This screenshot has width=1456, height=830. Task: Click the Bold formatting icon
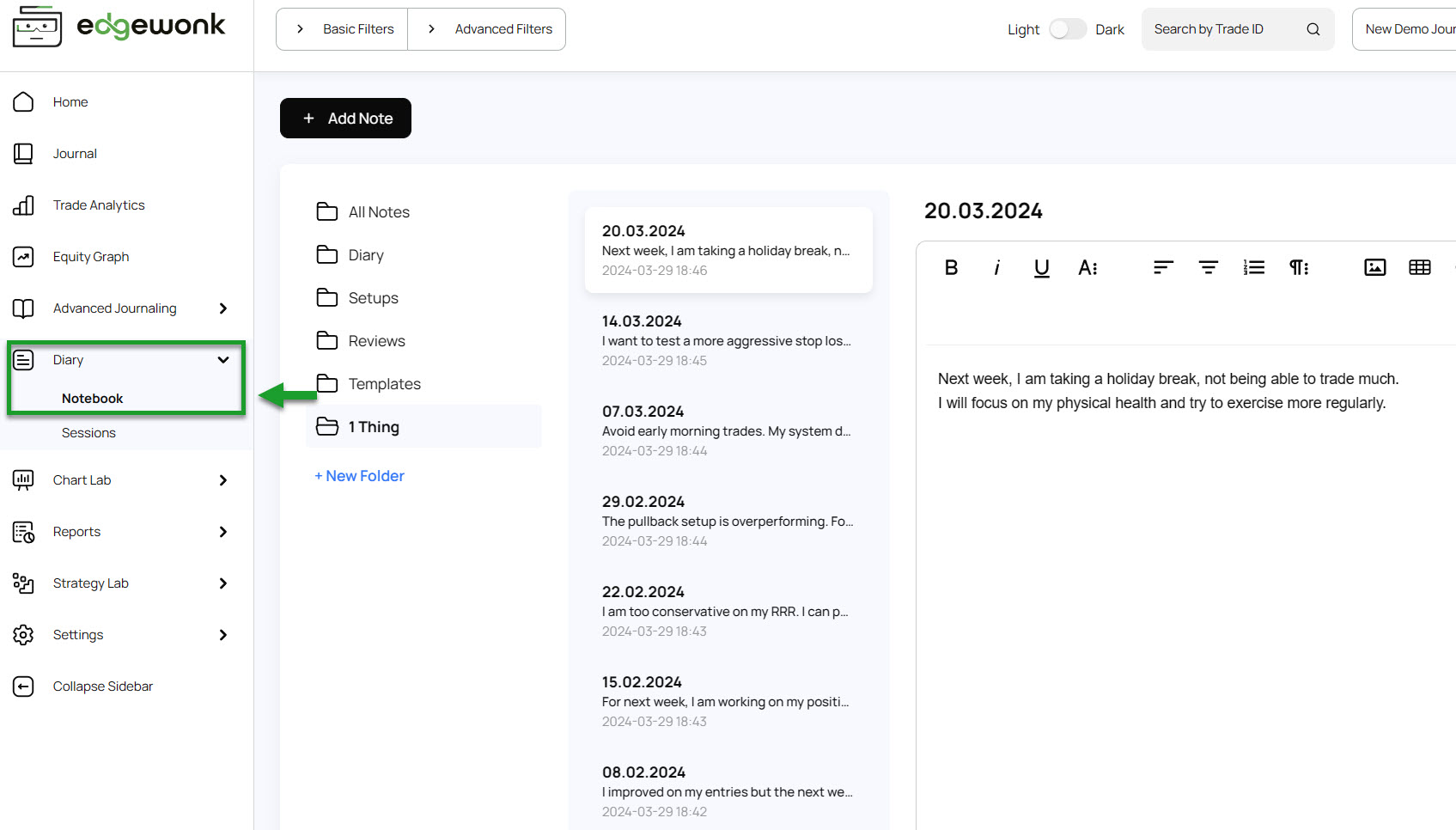tap(951, 268)
